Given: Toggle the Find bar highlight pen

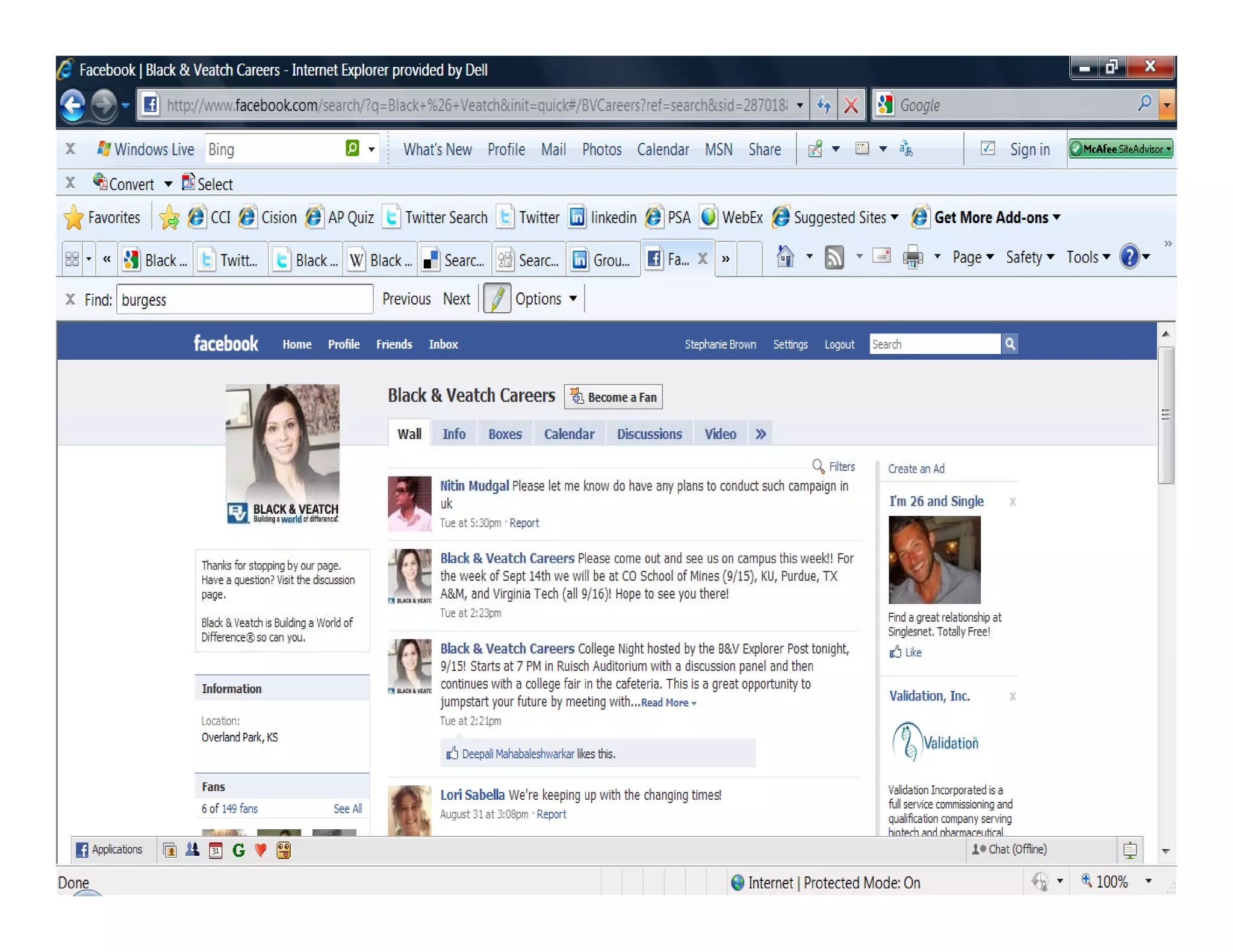Looking at the screenshot, I should point(497,299).
